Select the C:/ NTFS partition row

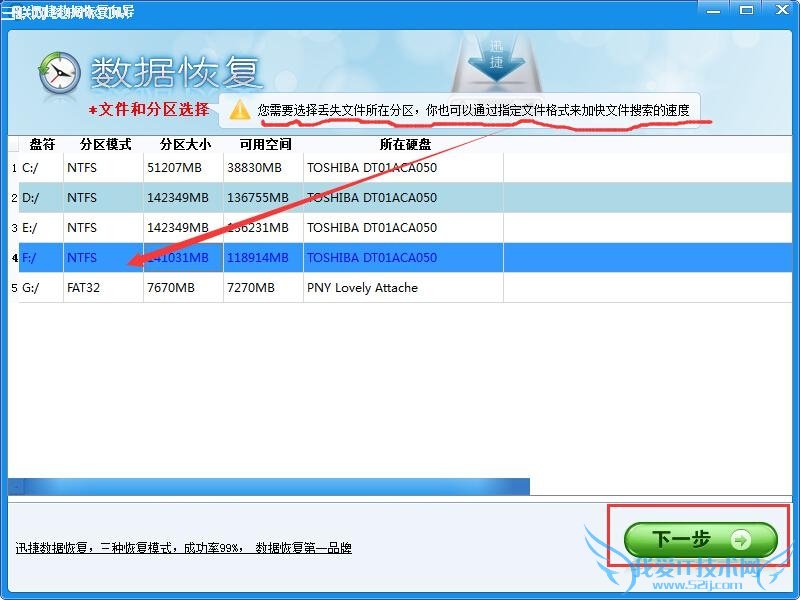tap(200, 168)
